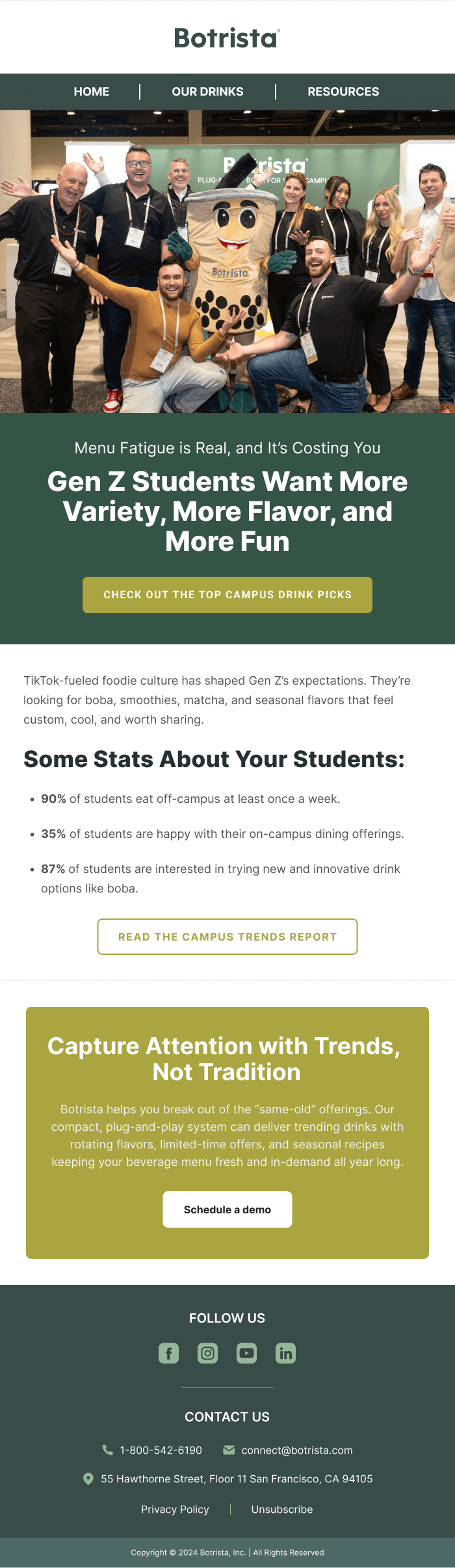Select the RESOURCES nav item

[x=343, y=92]
